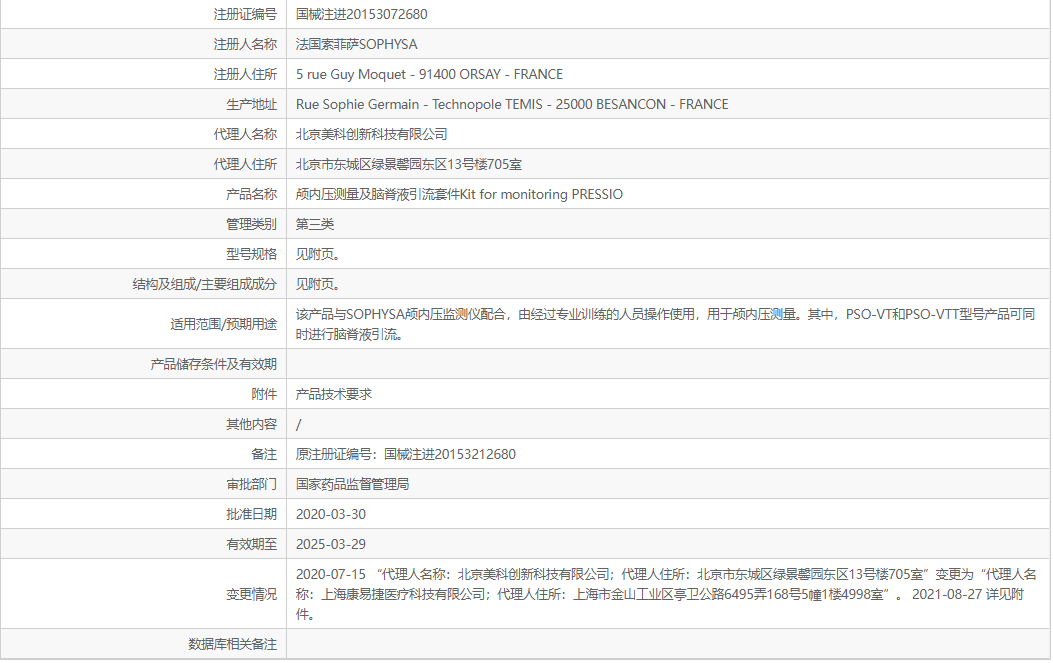Click the 审批部门 label
Screen dimensions: 1053x663
click(251, 484)
